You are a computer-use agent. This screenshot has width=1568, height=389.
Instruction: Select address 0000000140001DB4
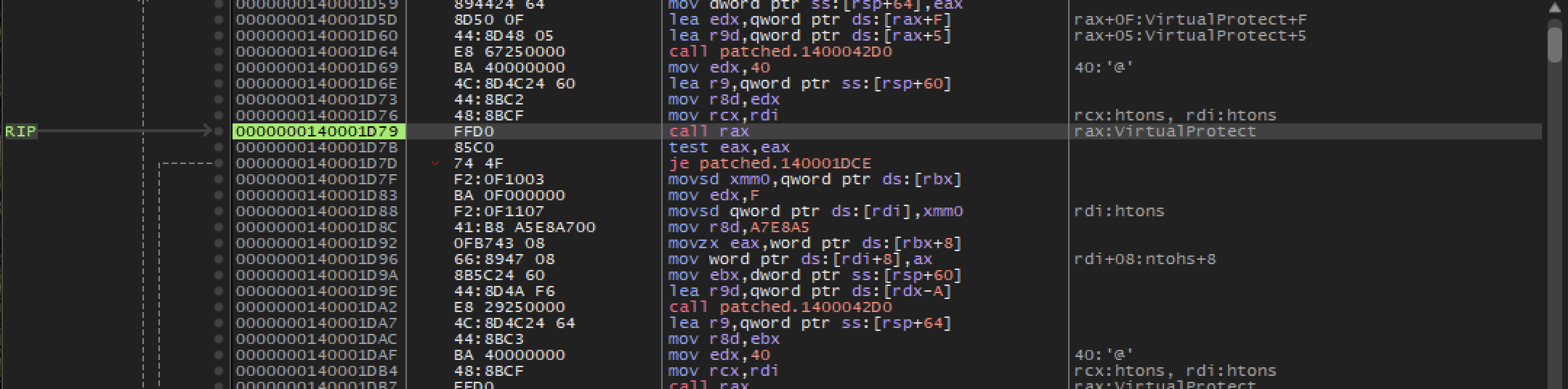(317, 371)
